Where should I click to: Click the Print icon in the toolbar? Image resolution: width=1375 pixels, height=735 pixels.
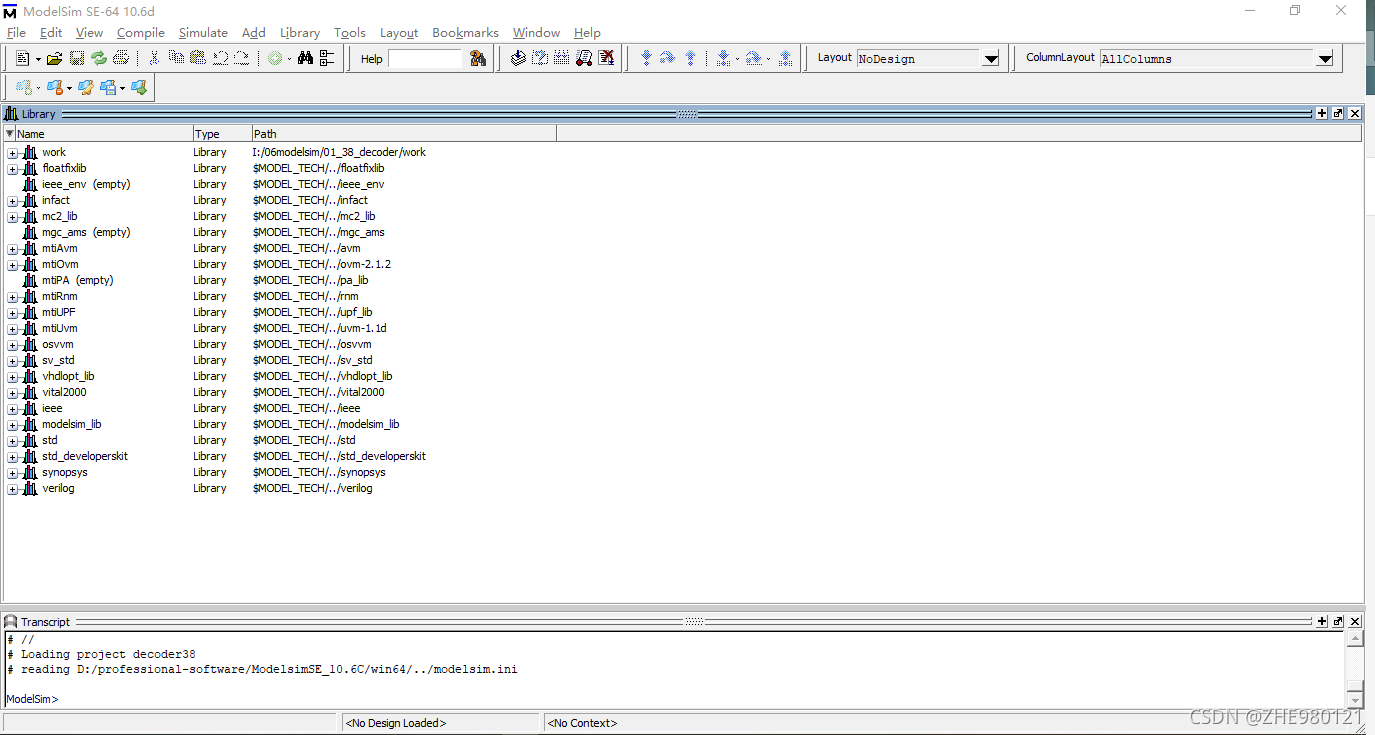(x=121, y=59)
